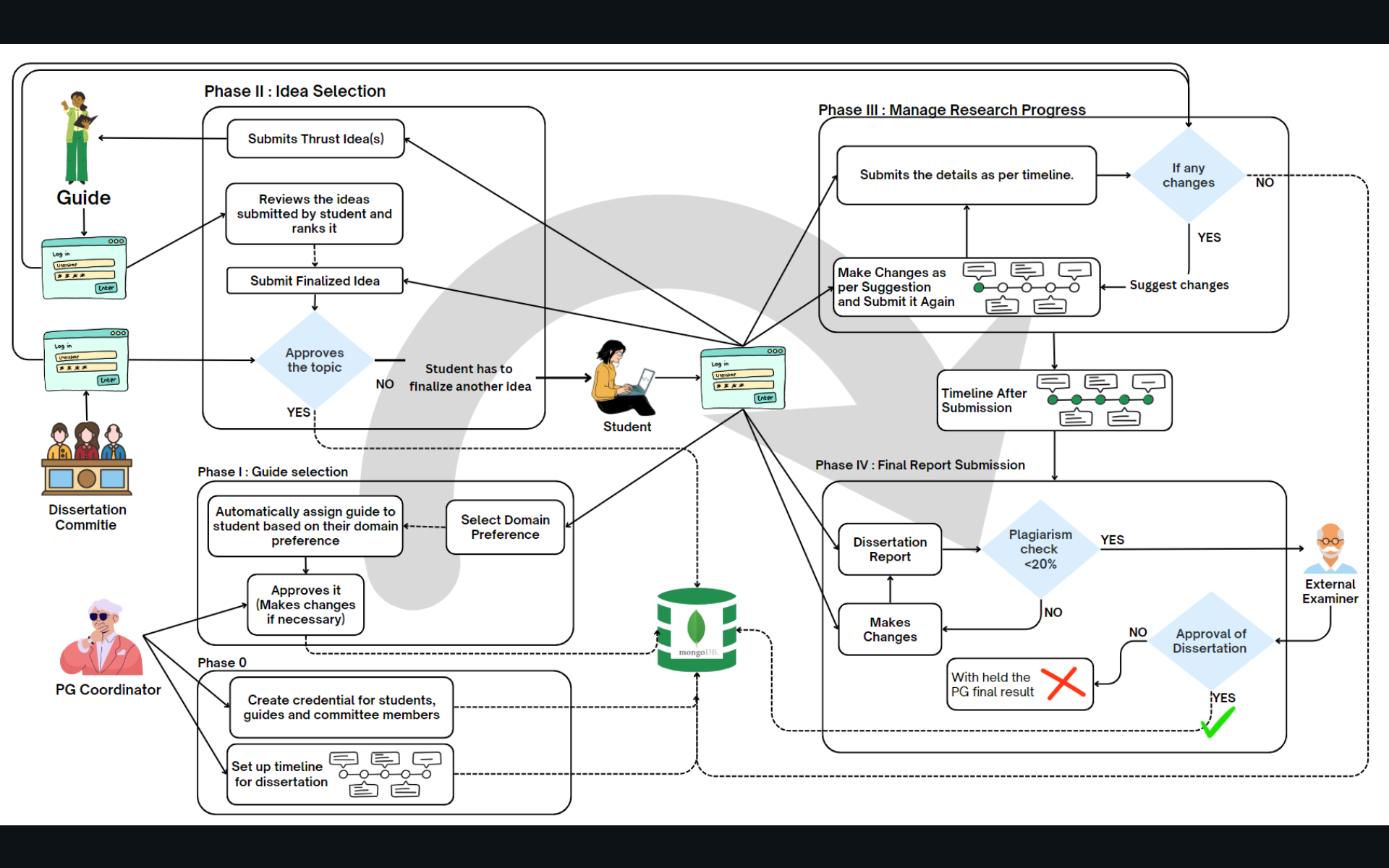Click the 'Timeline After Submission' progress graphic
Viewport: 1389px width, 868px height.
click(x=1100, y=400)
